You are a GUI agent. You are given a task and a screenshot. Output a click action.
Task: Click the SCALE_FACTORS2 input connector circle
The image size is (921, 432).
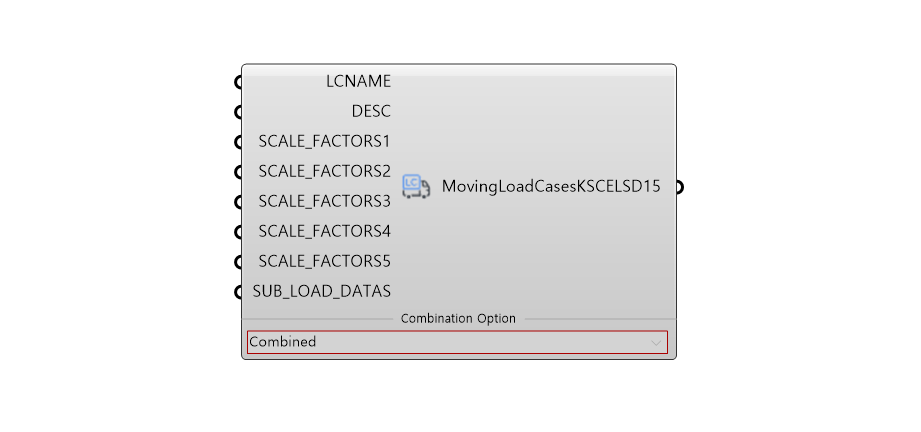click(238, 172)
